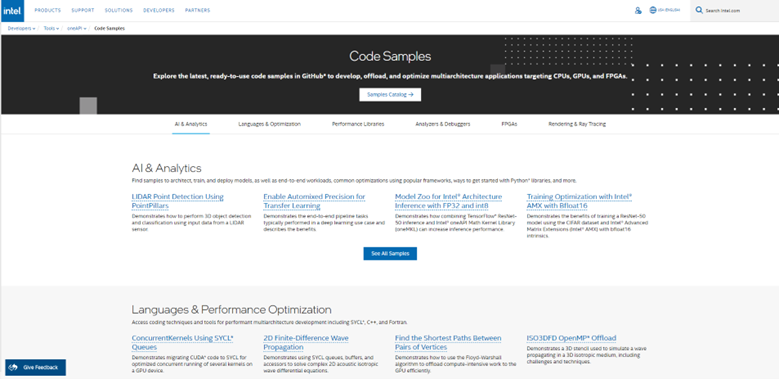Switch to Performance Libraries tab
This screenshot has height=379, width=779.
(x=358, y=124)
